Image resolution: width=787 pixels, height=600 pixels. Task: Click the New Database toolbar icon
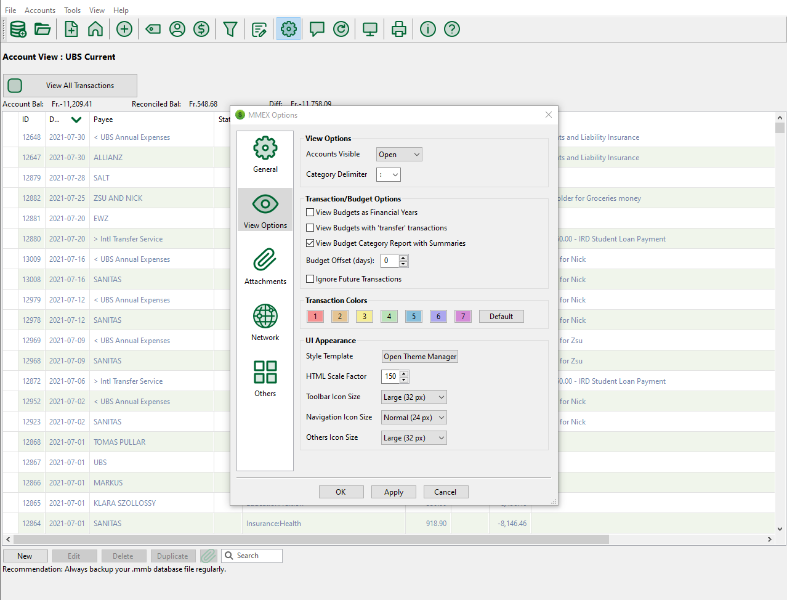tap(18, 29)
